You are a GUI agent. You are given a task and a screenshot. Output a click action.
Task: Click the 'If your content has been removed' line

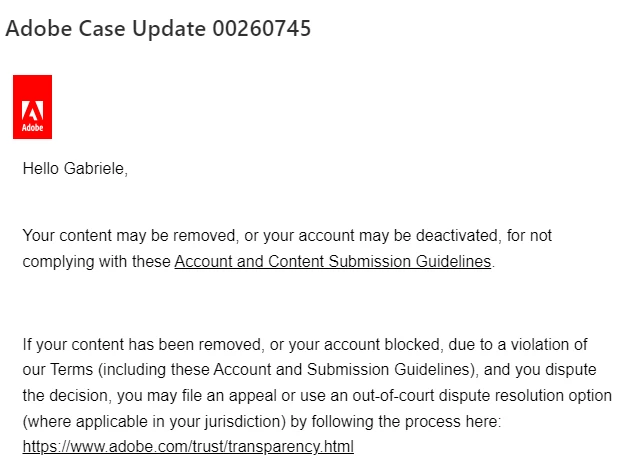[x=143, y=345]
